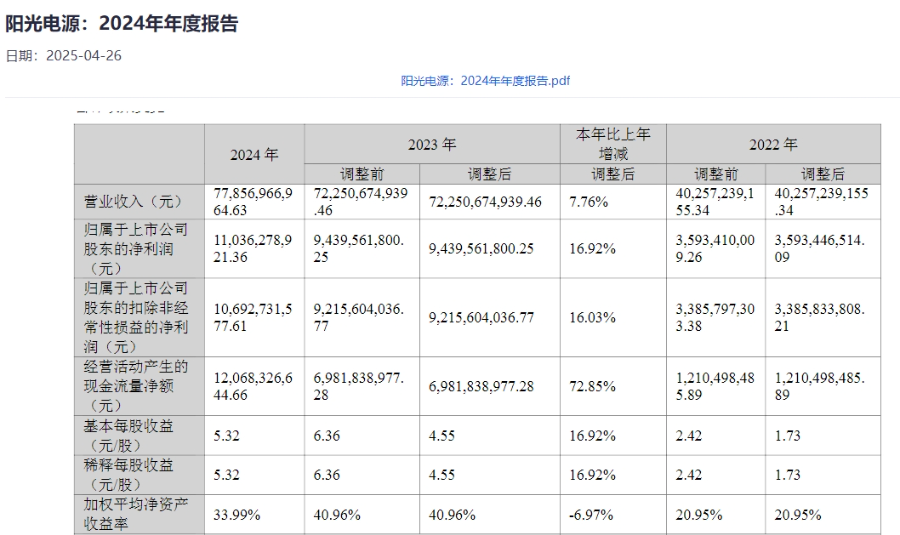The image size is (900, 535).
Task: Click the page title 阳光电源：2024年年度报告
Action: (122, 23)
